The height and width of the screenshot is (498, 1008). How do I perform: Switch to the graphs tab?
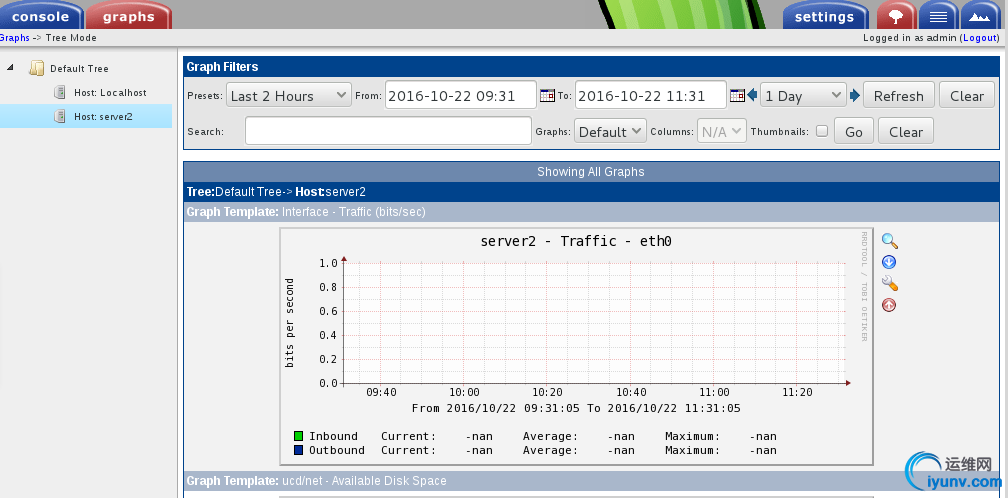(129, 15)
